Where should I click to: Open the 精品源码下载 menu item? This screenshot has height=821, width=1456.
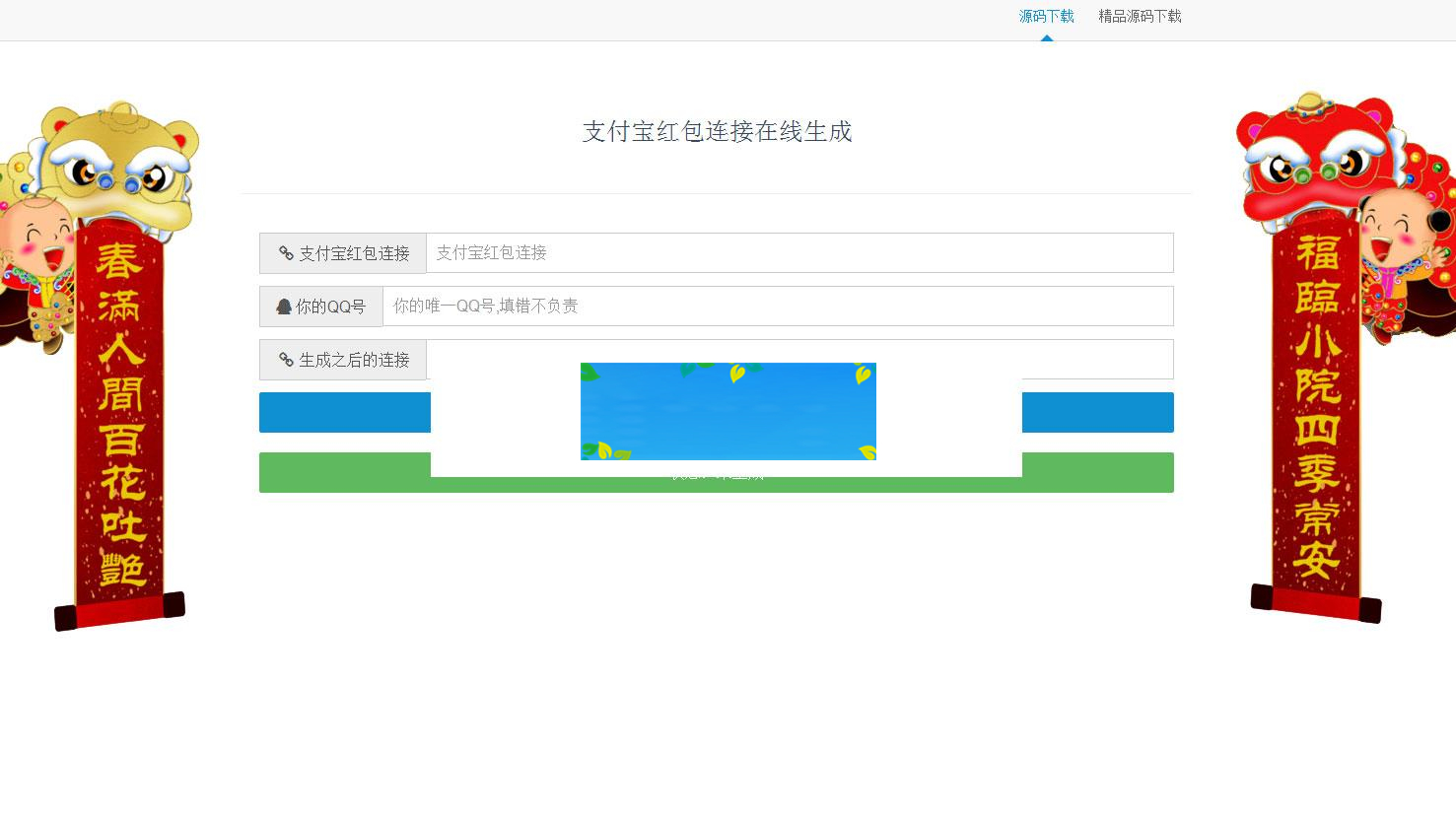(1139, 16)
